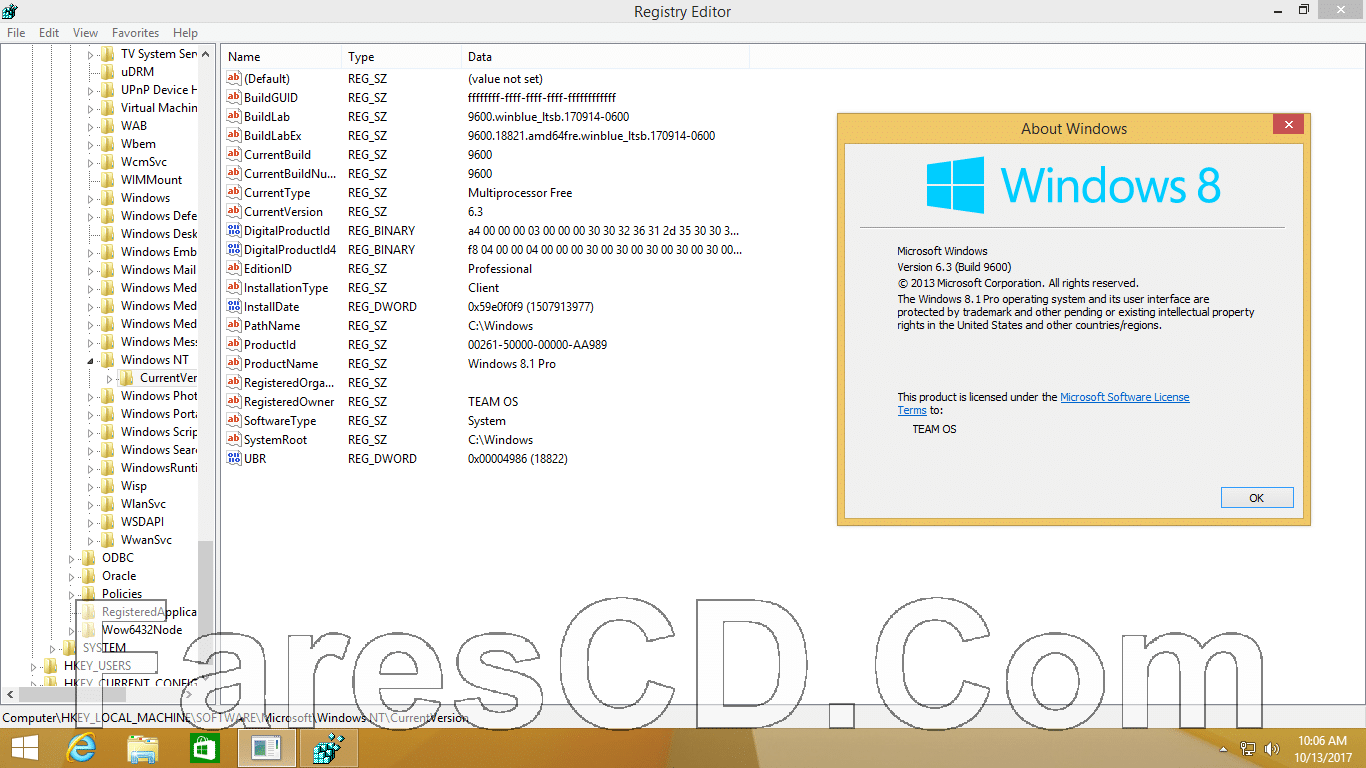Open the View menu
This screenshot has width=1366, height=768.
pos(86,33)
